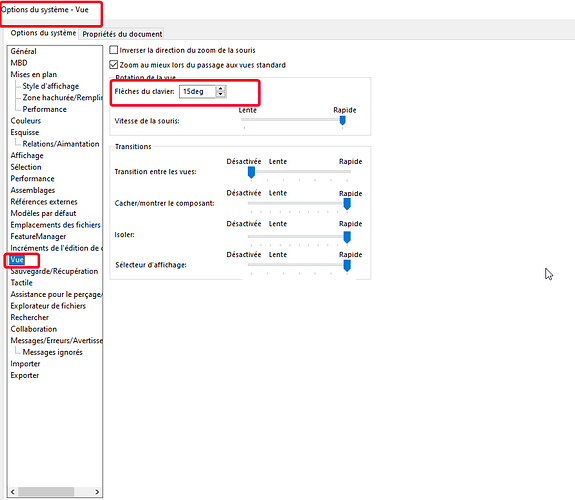
Task: Click Sélecteur d'affichage slider handle
Action: click(x=347, y=266)
